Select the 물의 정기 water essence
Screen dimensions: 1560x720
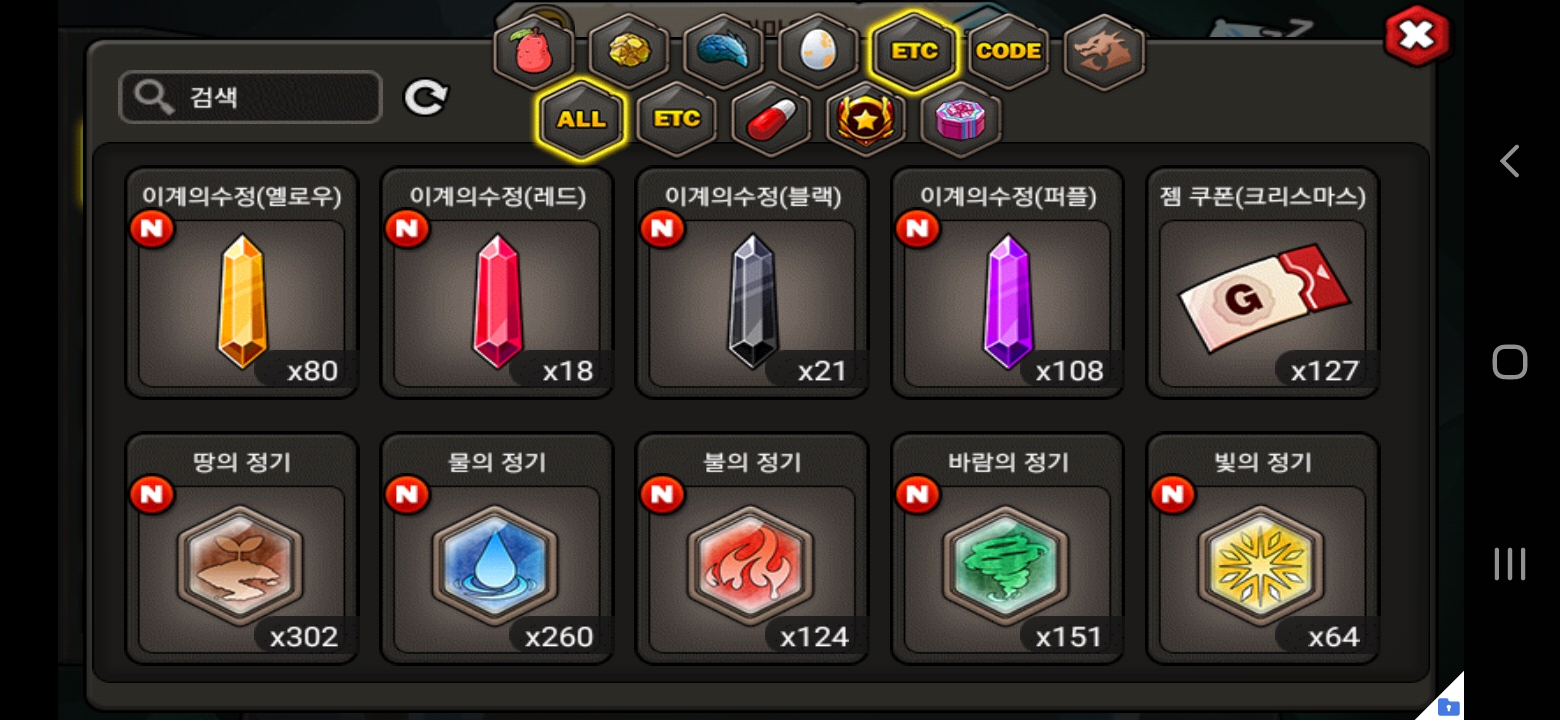497,549
